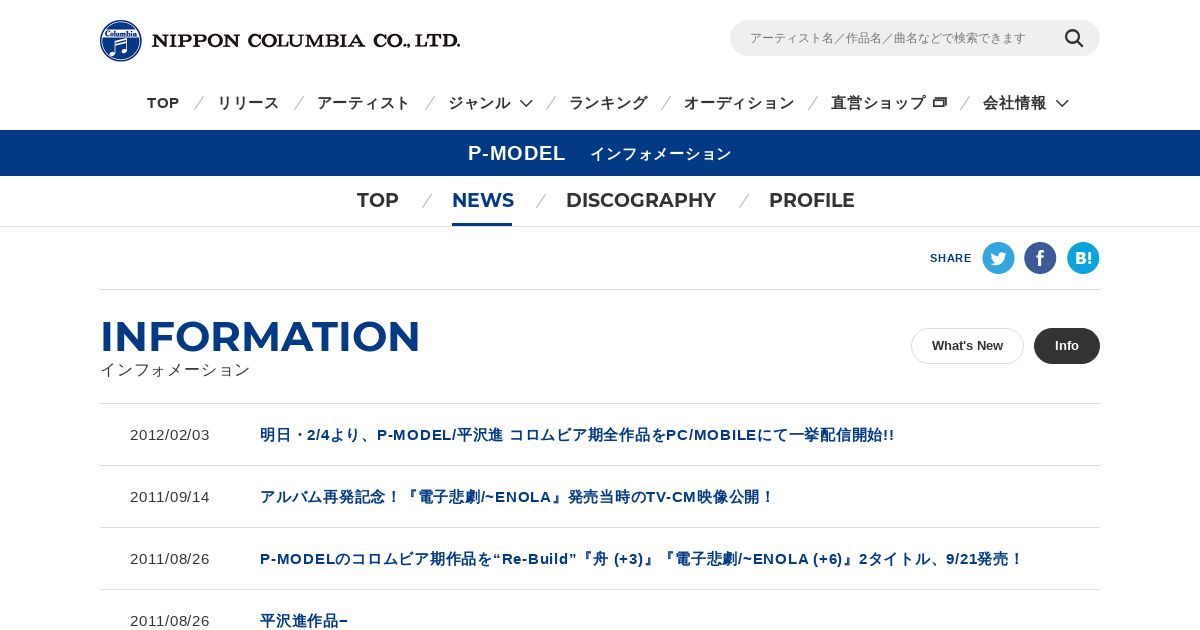The width and height of the screenshot is (1200, 630).
Task: Click external window icon beside 直営ショップ
Action: coord(939,102)
